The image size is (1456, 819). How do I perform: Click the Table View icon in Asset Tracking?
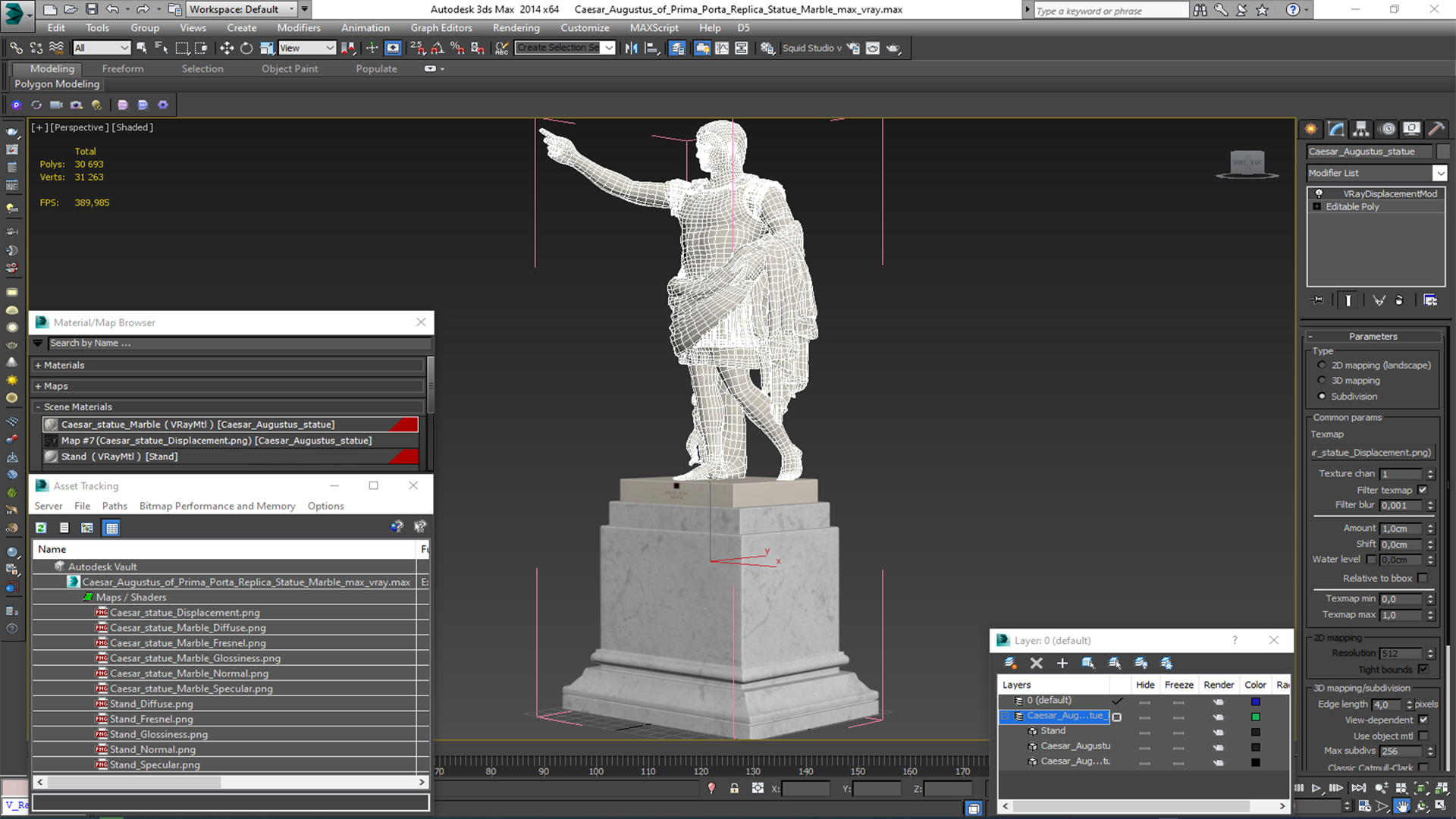tap(111, 528)
